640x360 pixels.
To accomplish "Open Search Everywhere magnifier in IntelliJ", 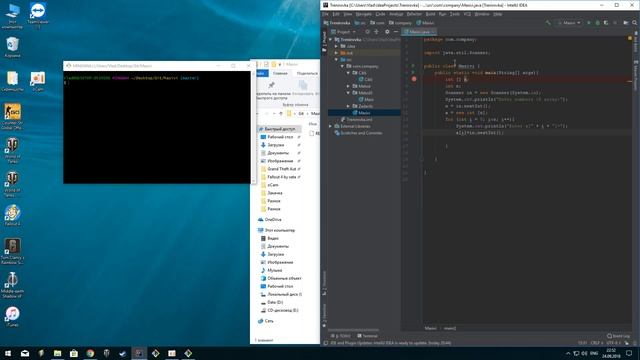I will (635, 23).
